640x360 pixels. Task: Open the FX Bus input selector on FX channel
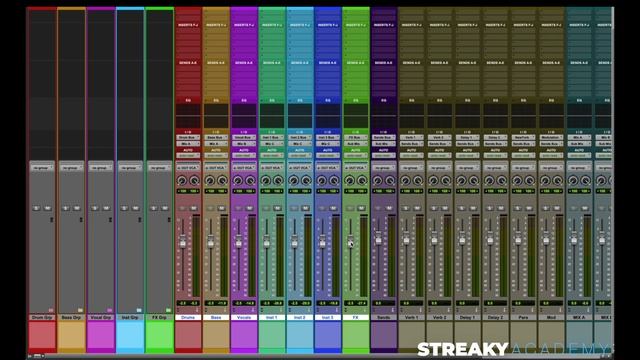(356, 138)
